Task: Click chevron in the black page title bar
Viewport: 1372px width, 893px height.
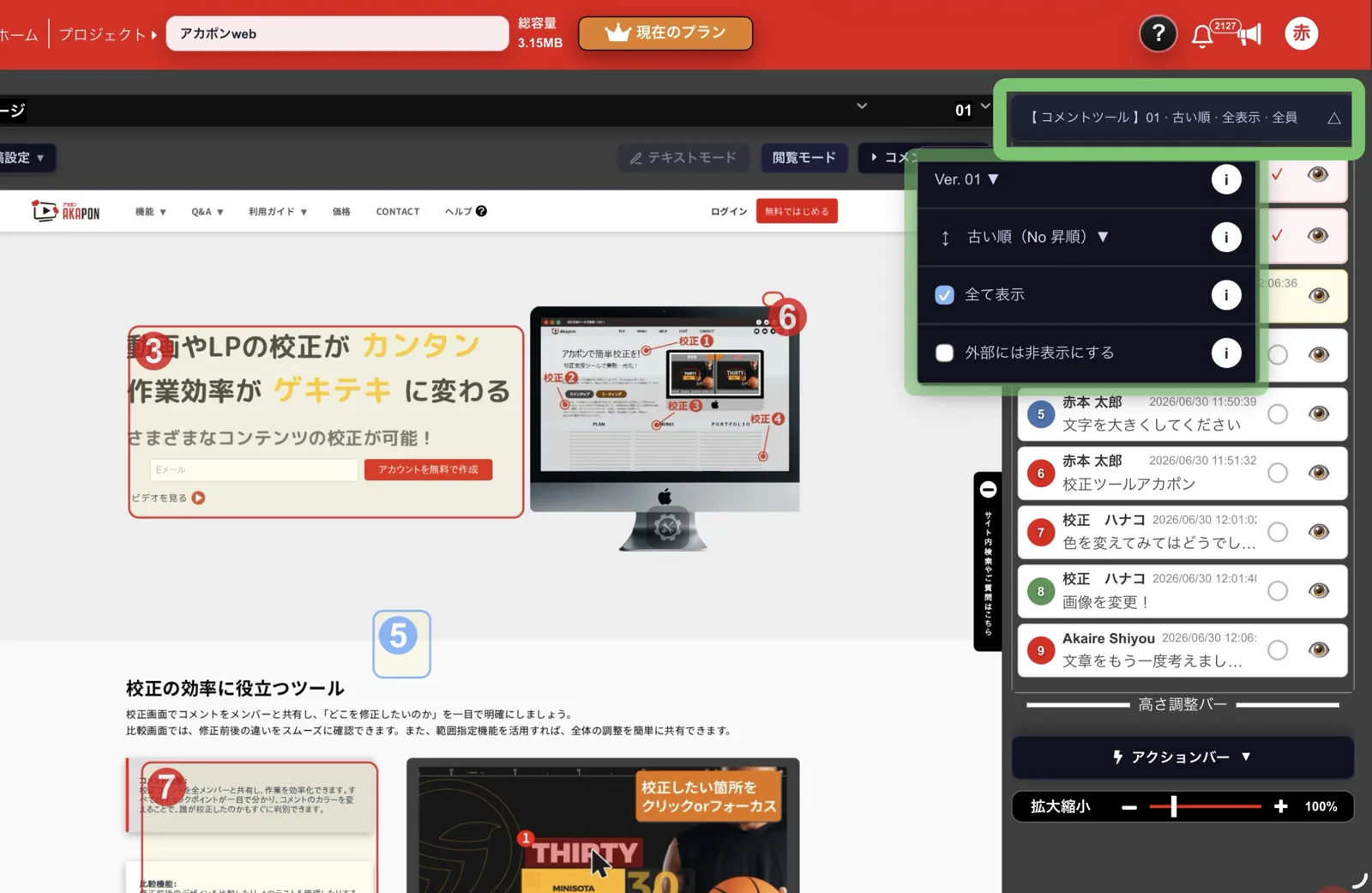Action: (x=862, y=106)
